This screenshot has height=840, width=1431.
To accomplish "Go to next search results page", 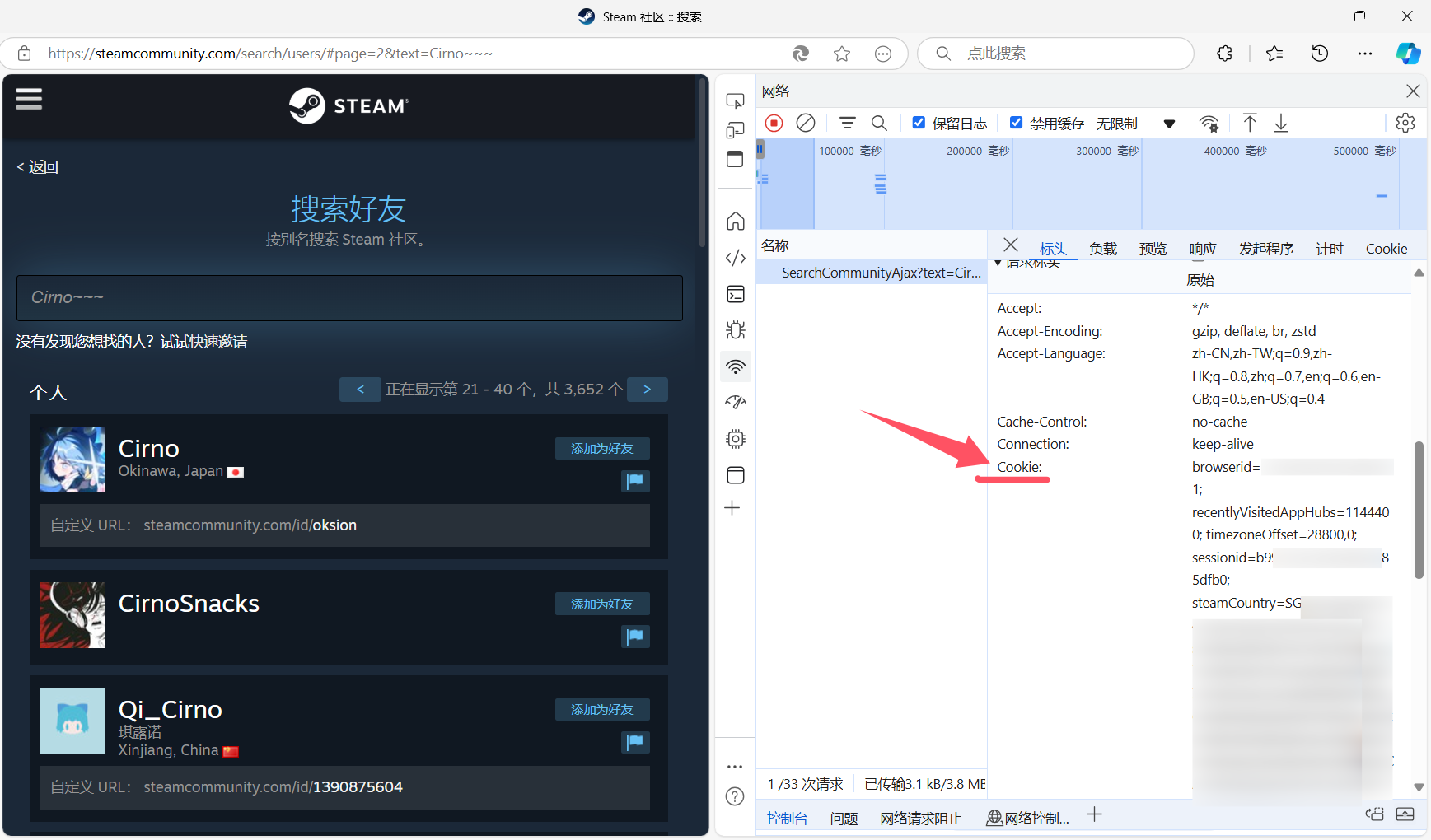I will coord(647,390).
